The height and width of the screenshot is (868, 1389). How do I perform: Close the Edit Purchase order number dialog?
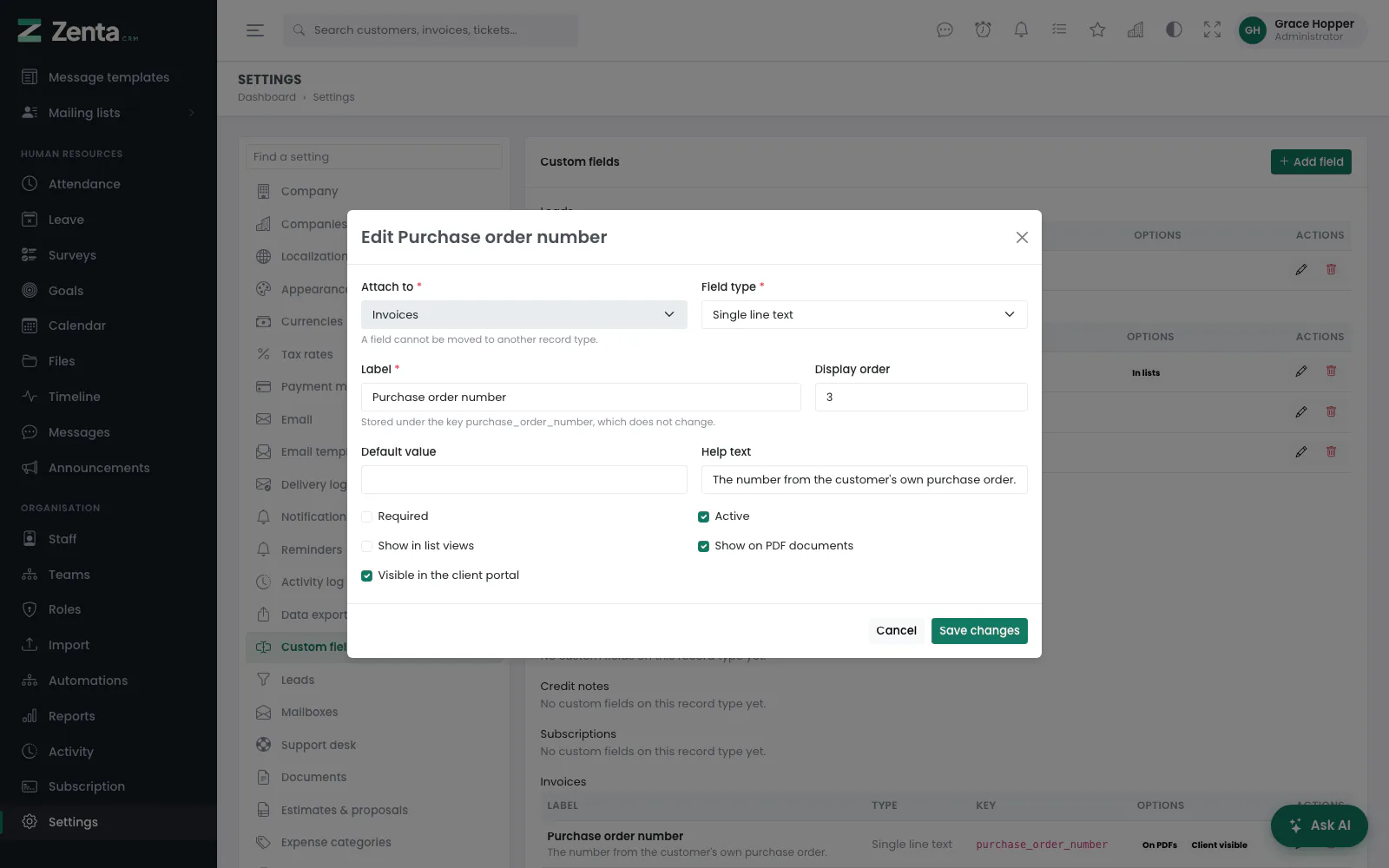pyautogui.click(x=1022, y=238)
